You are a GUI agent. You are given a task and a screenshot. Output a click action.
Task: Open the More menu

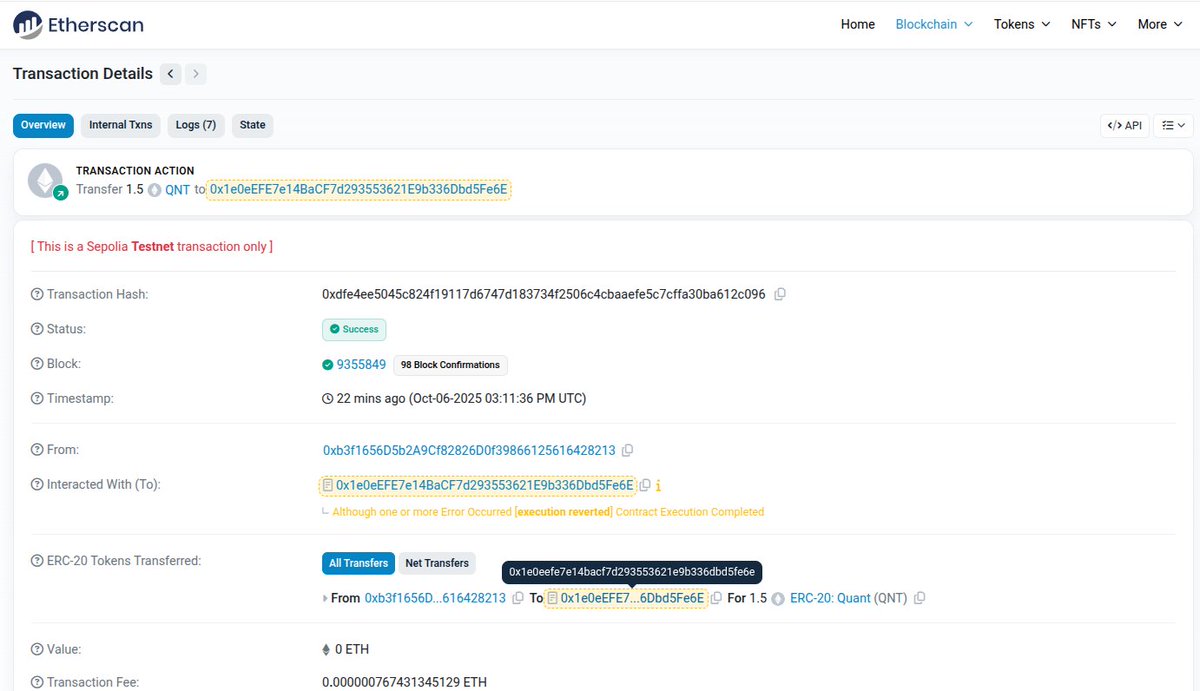click(x=1160, y=24)
